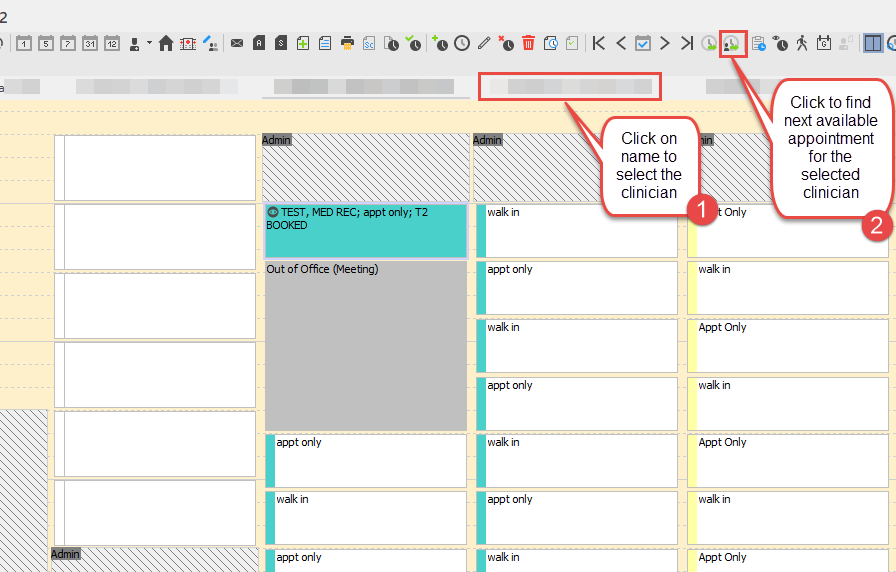Jump to last date with bar-right arrow
The image size is (896, 572).
[x=687, y=43]
